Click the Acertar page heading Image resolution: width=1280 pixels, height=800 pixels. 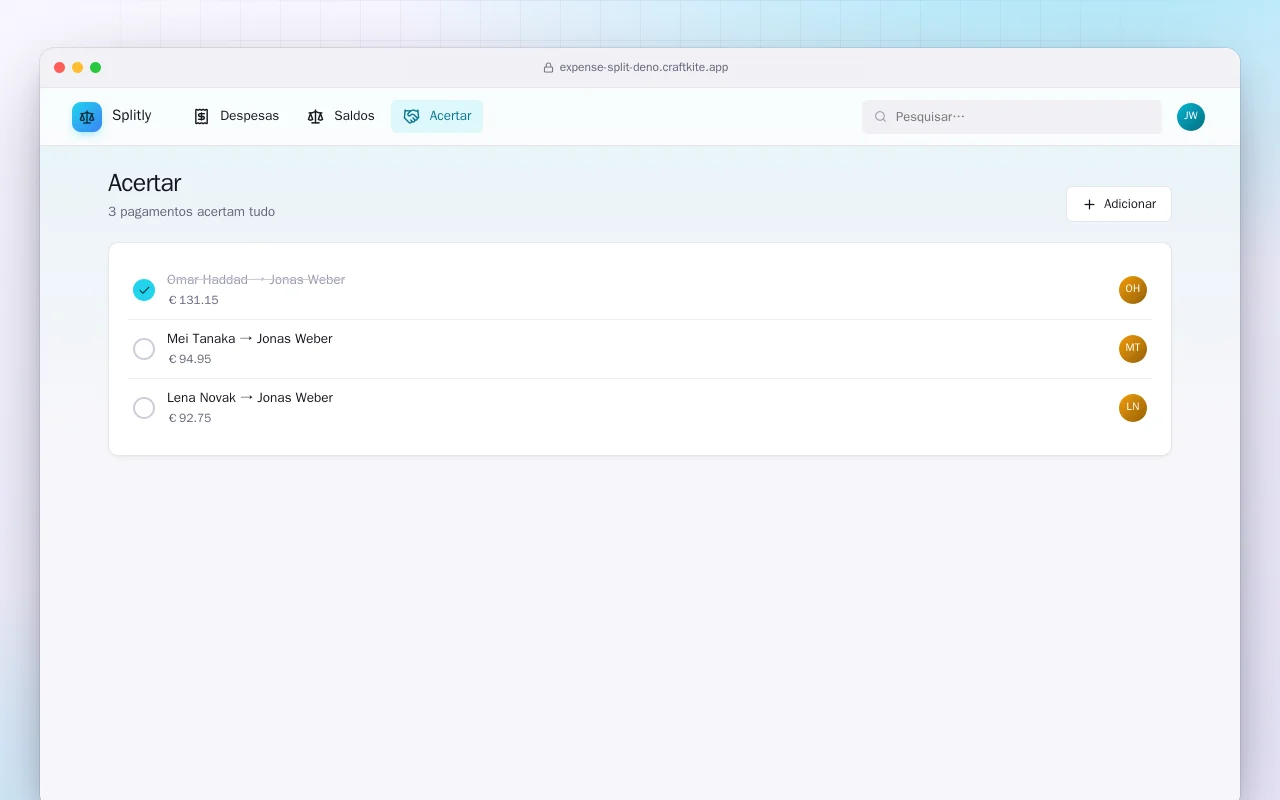pos(145,183)
